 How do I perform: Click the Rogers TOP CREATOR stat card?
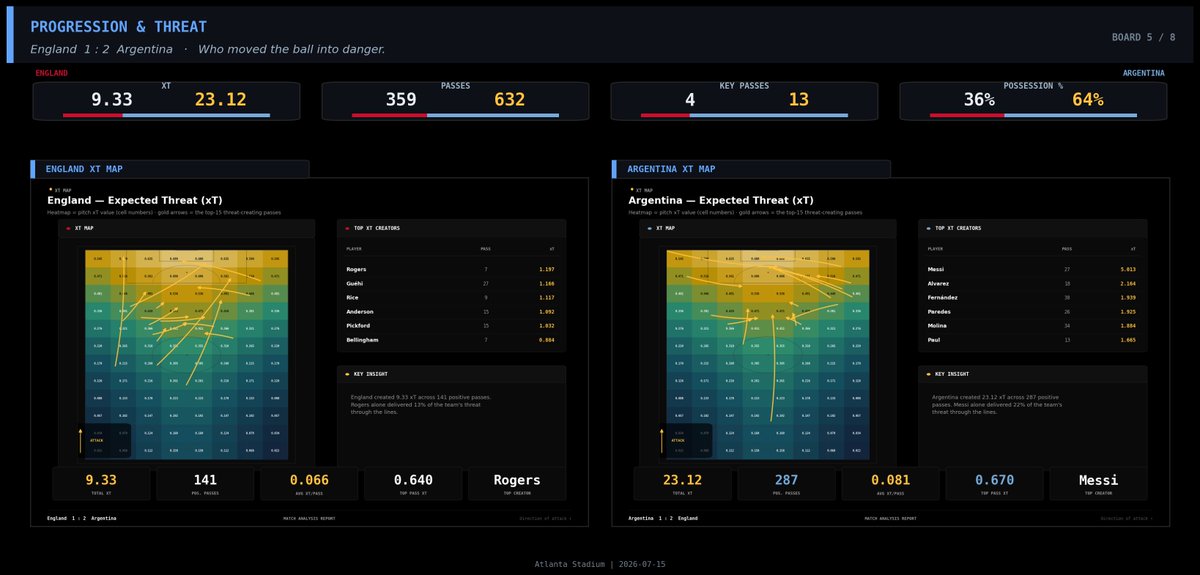coord(517,484)
